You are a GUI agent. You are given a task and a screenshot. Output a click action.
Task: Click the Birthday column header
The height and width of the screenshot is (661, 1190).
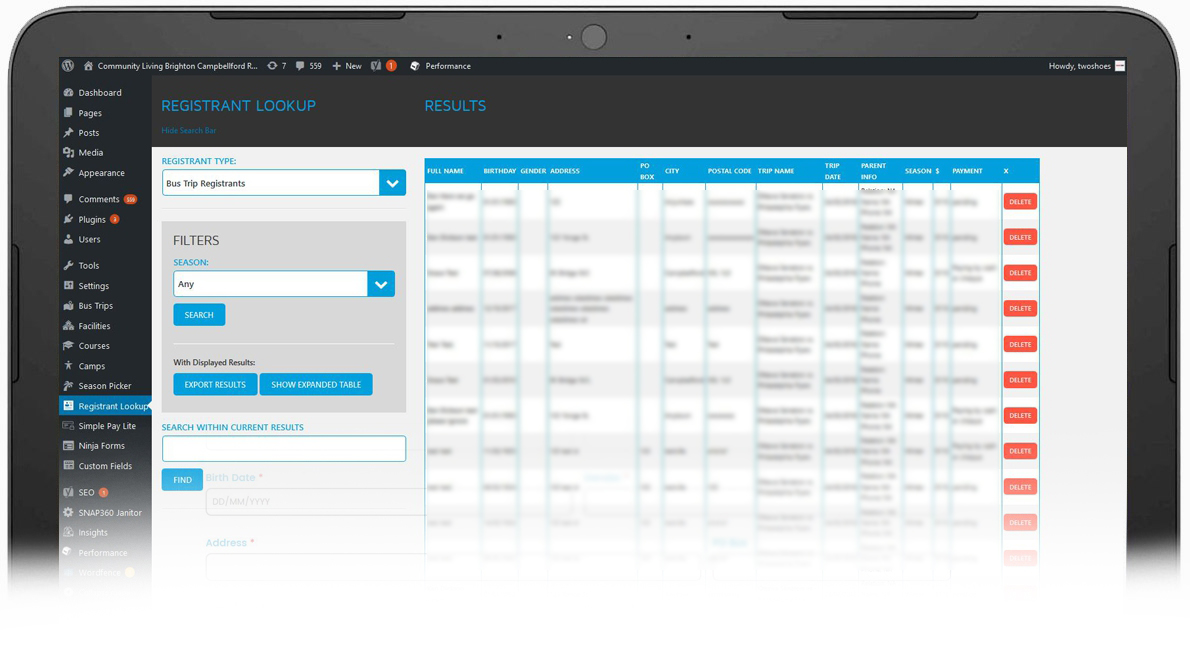tap(499, 171)
